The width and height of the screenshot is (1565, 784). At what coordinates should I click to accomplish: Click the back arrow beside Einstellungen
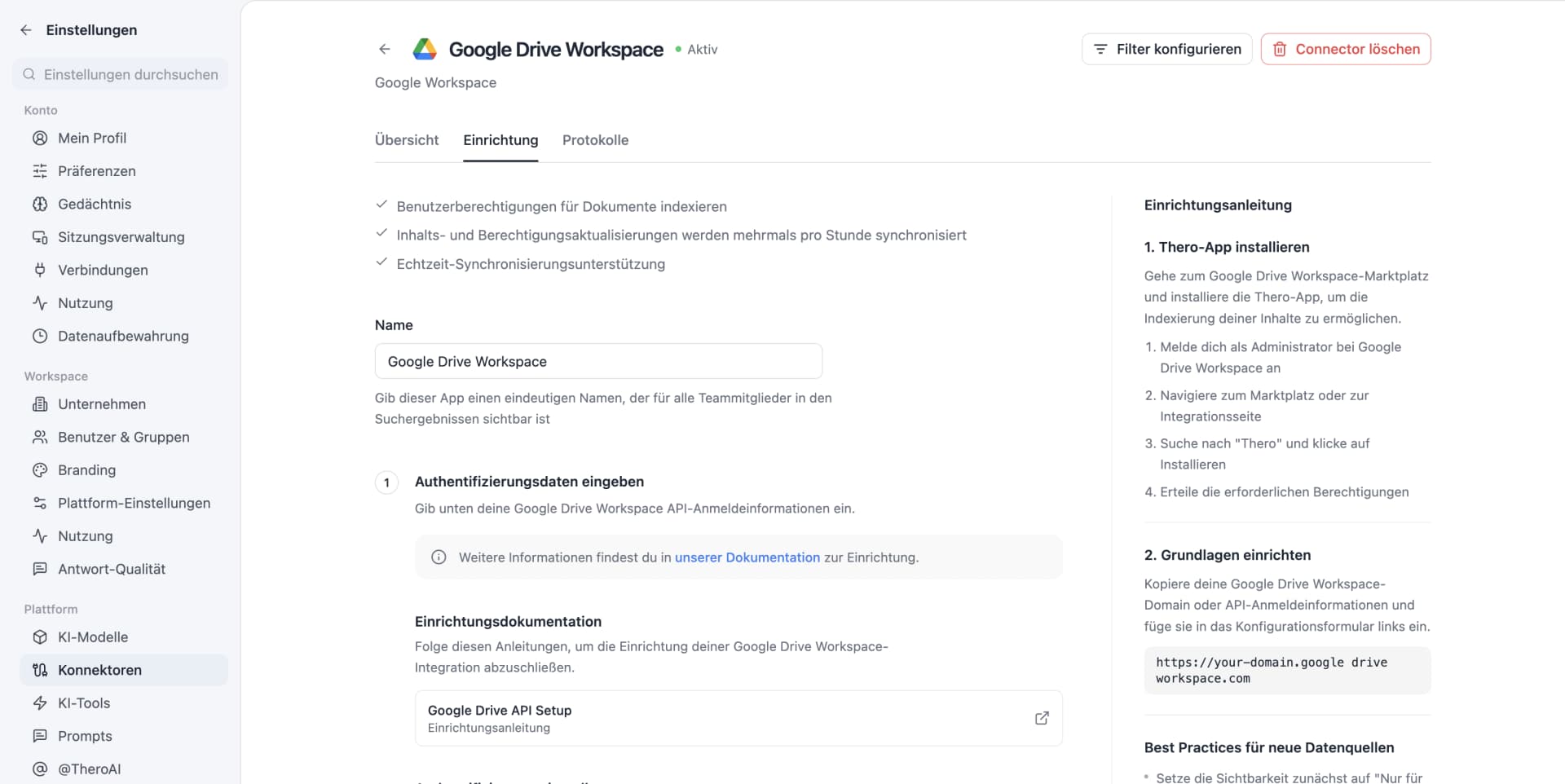(26, 30)
